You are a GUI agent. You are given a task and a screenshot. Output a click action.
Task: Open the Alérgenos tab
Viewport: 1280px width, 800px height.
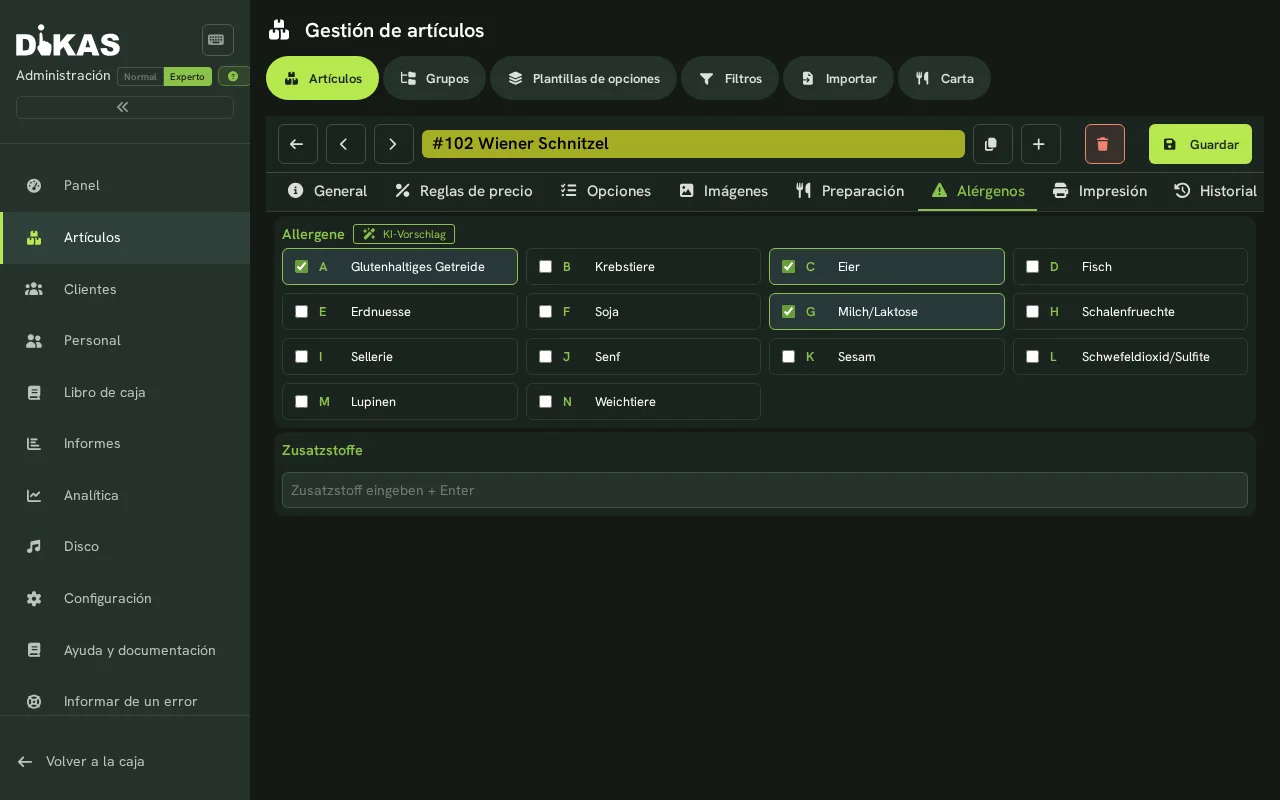(x=978, y=191)
